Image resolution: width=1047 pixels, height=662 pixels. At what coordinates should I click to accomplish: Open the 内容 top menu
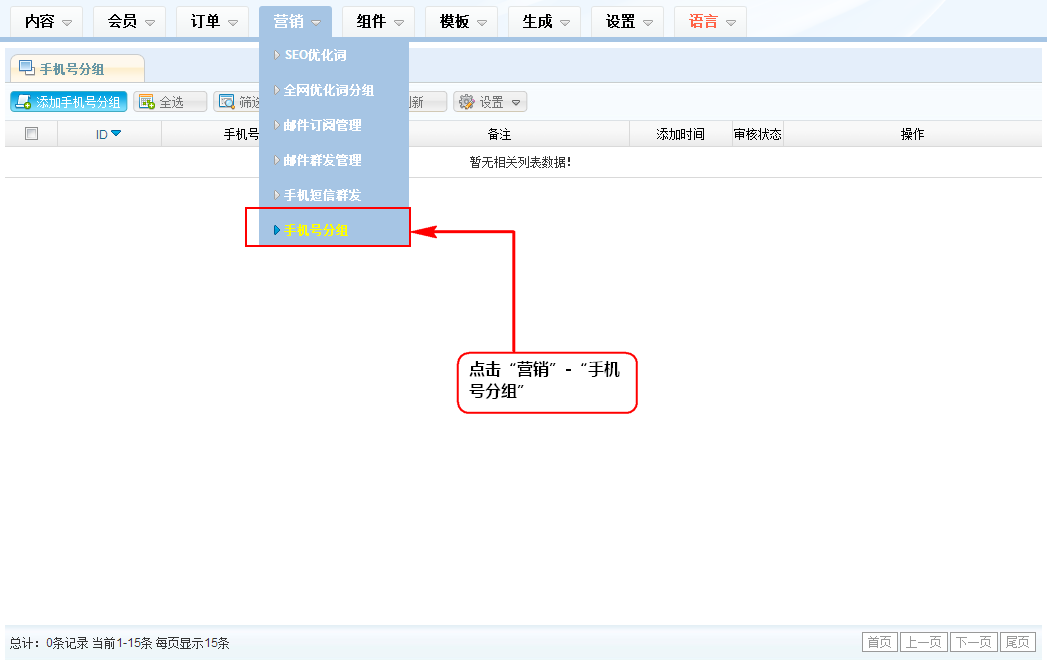click(x=48, y=21)
